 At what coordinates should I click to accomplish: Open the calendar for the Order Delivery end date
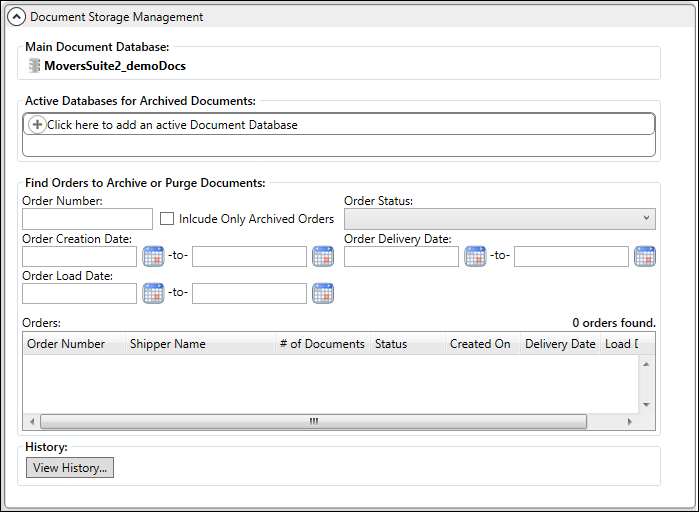tap(645, 257)
